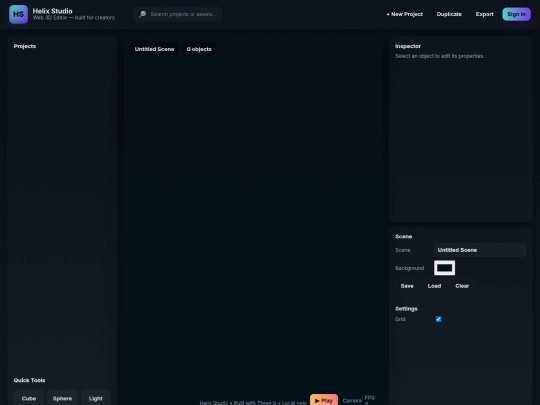Click the search magnifier icon
This screenshot has width=540, height=405.
coord(142,14)
